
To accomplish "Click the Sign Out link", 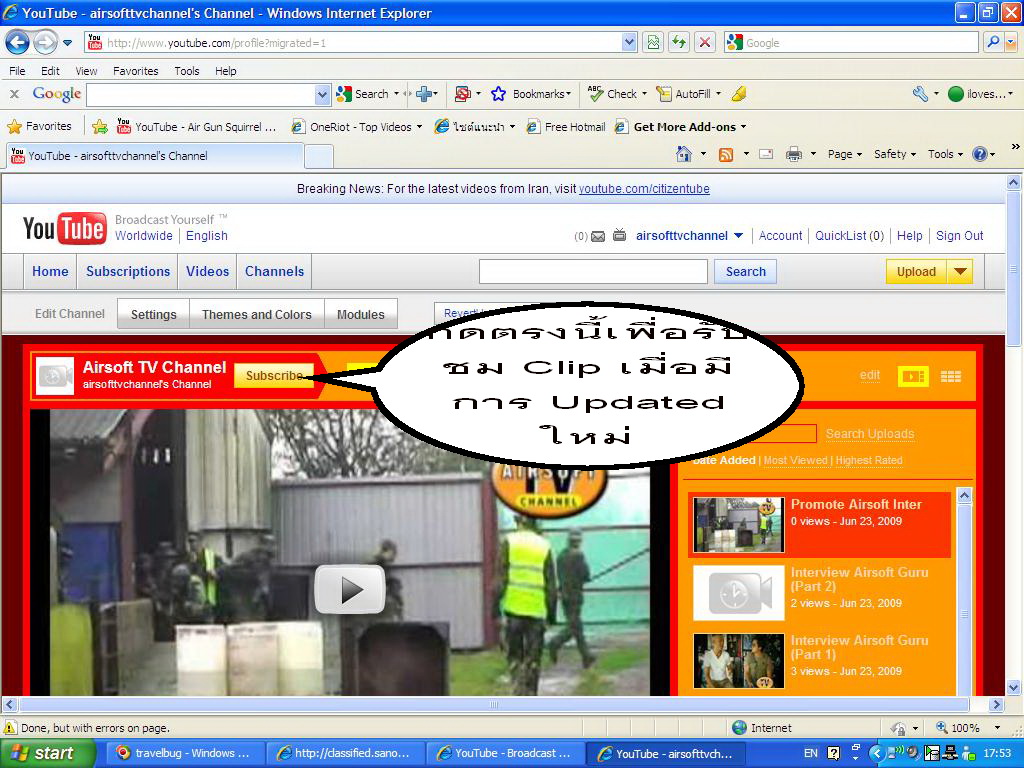I will coord(959,236).
